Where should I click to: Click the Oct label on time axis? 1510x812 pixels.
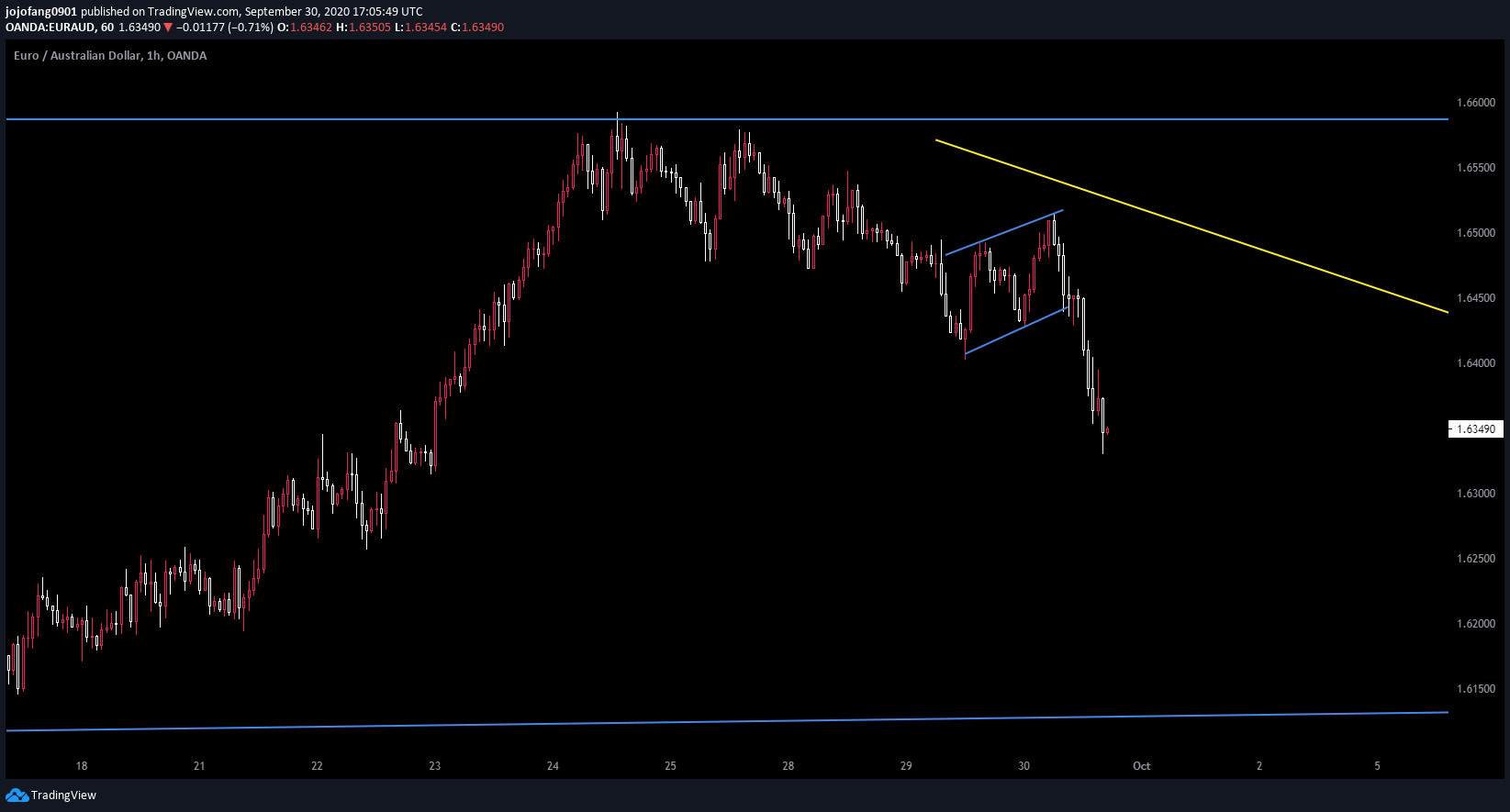(1141, 766)
